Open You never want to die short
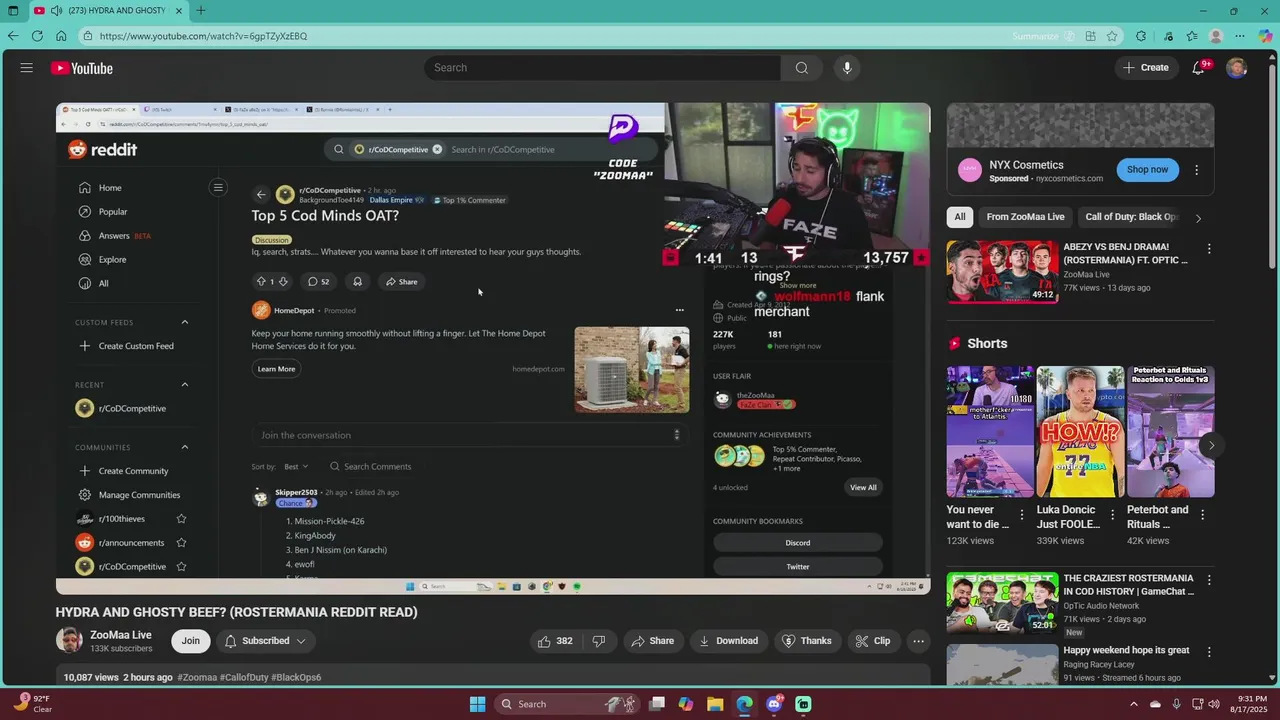This screenshot has height=720, width=1280. pyautogui.click(x=990, y=431)
